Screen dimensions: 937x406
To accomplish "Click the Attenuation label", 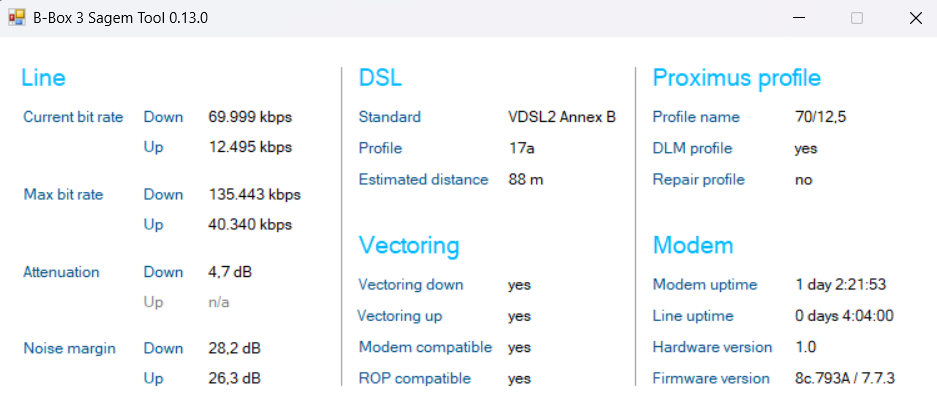I will (x=61, y=272).
